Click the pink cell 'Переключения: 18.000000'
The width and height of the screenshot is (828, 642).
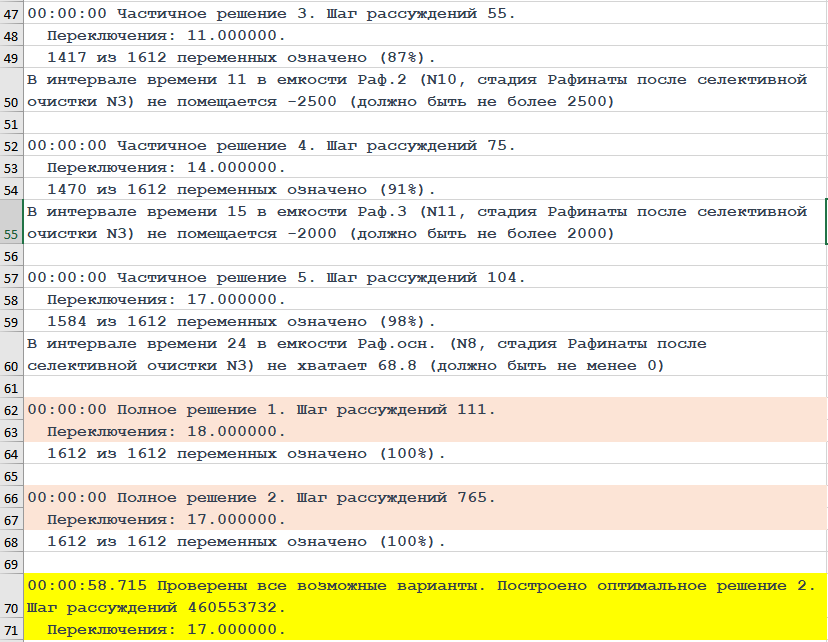(x=166, y=432)
